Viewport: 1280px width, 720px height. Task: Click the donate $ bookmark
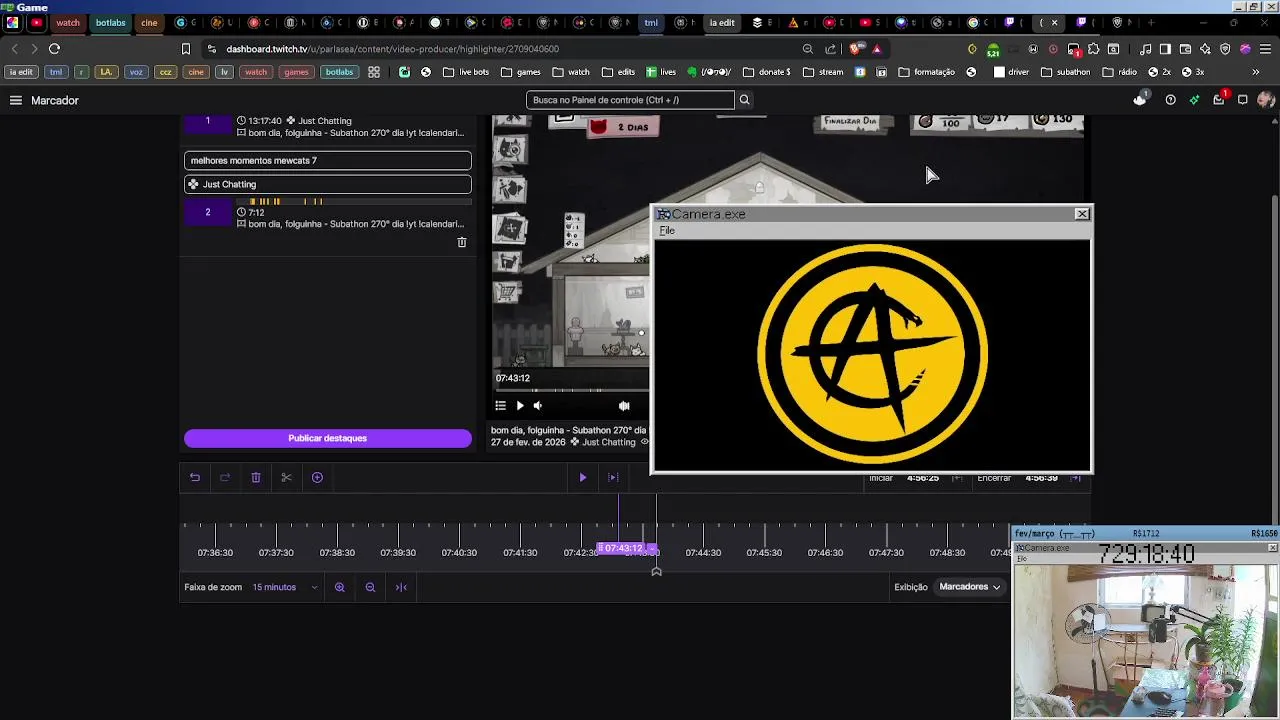point(767,72)
